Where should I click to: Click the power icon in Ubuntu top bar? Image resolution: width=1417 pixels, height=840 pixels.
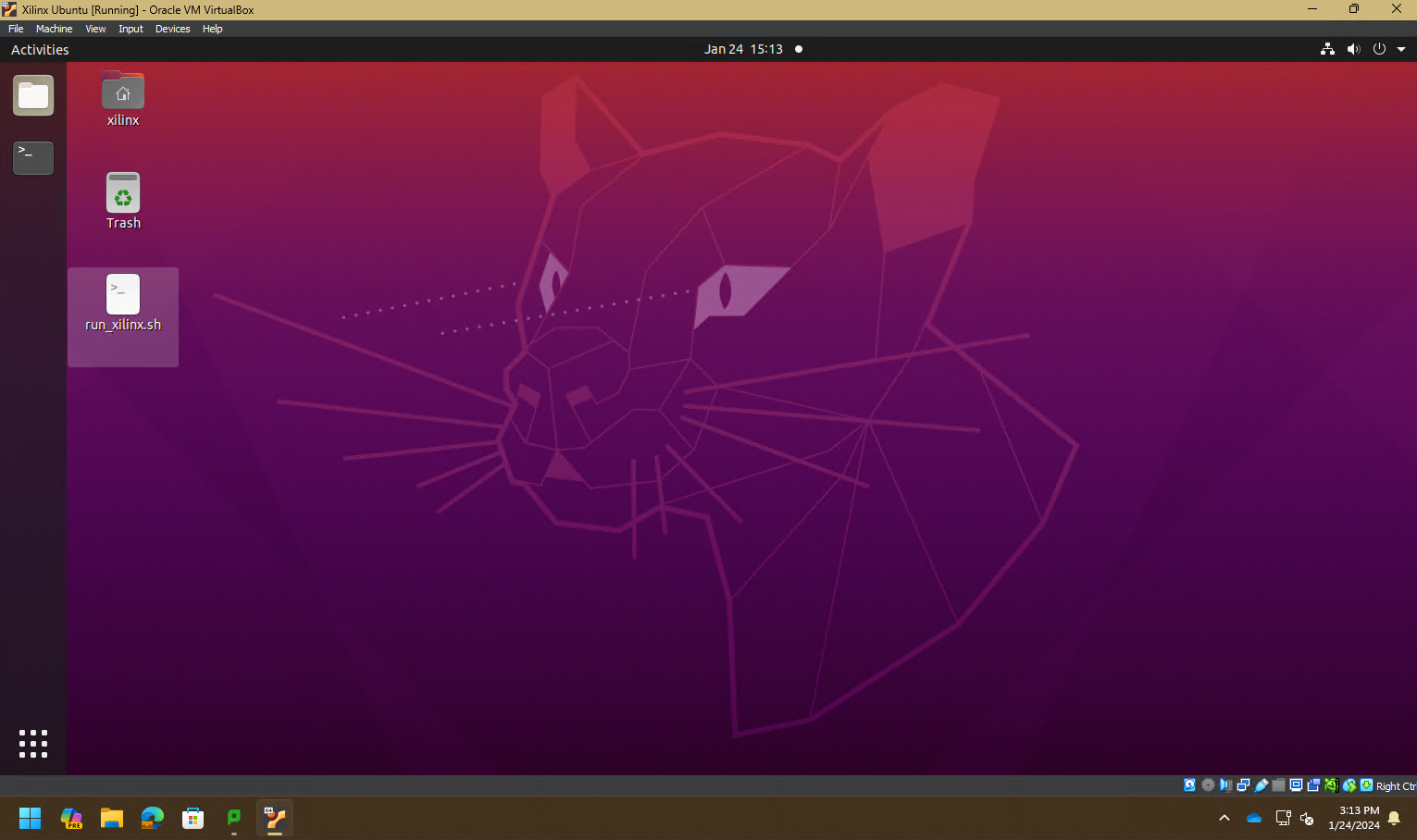(x=1379, y=49)
